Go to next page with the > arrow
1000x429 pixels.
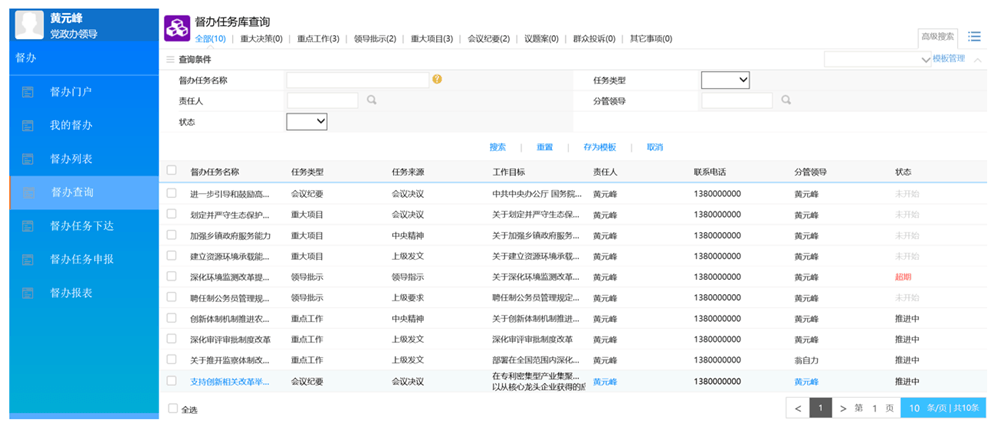pos(843,408)
